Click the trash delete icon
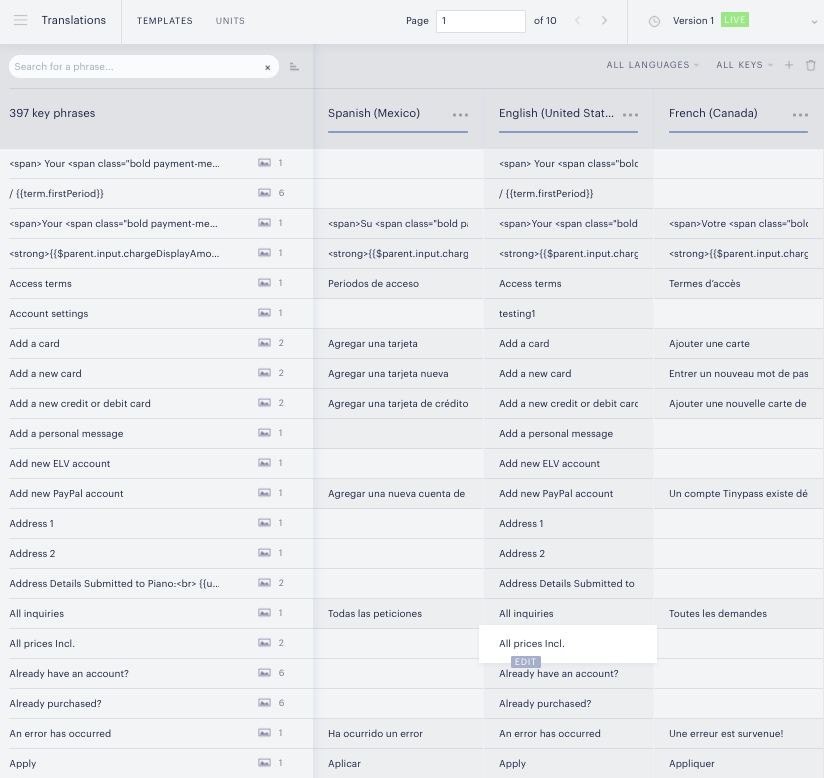The height and width of the screenshot is (778, 824). click(x=811, y=65)
